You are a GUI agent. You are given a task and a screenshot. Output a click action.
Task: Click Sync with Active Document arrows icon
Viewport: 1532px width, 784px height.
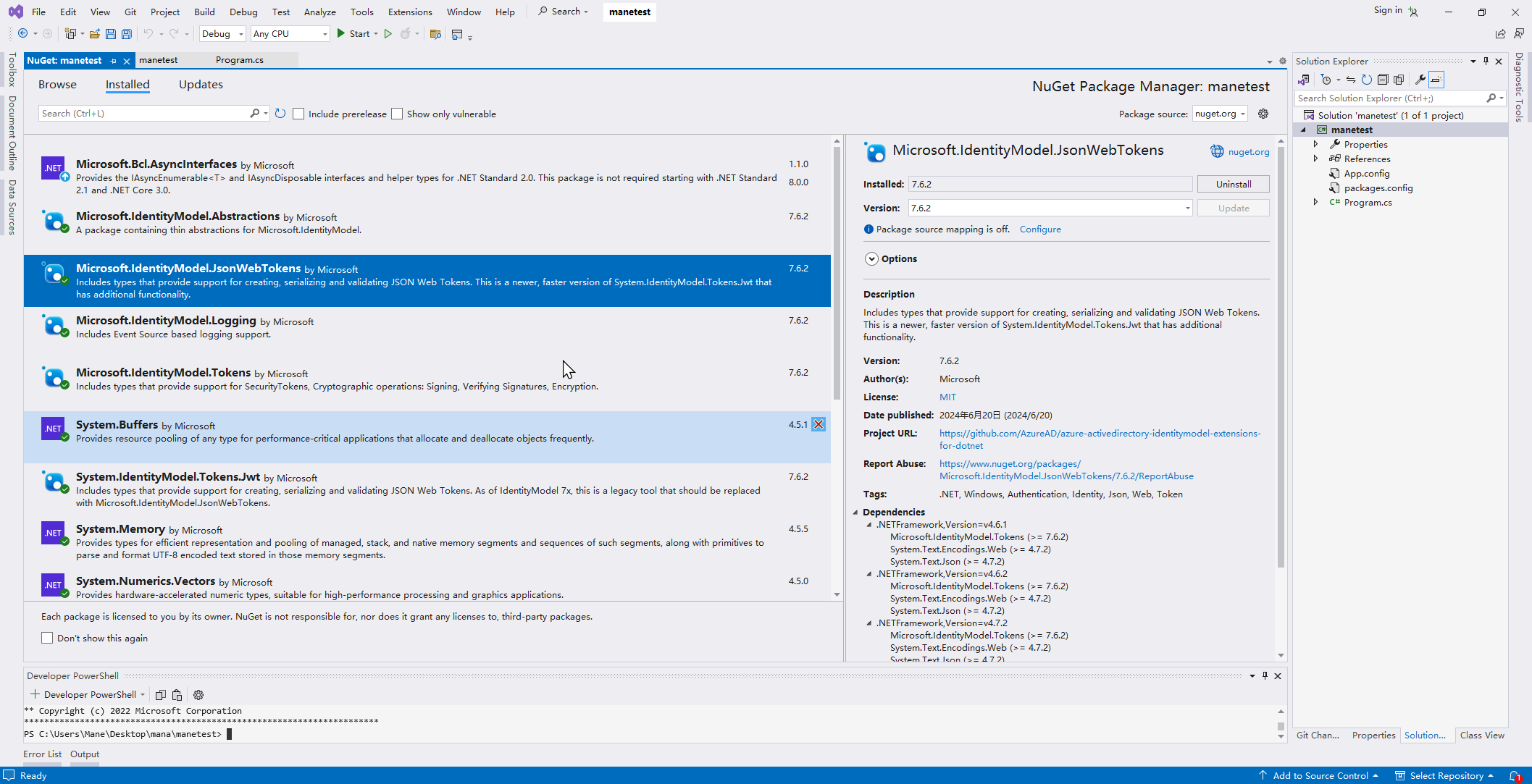point(1350,80)
